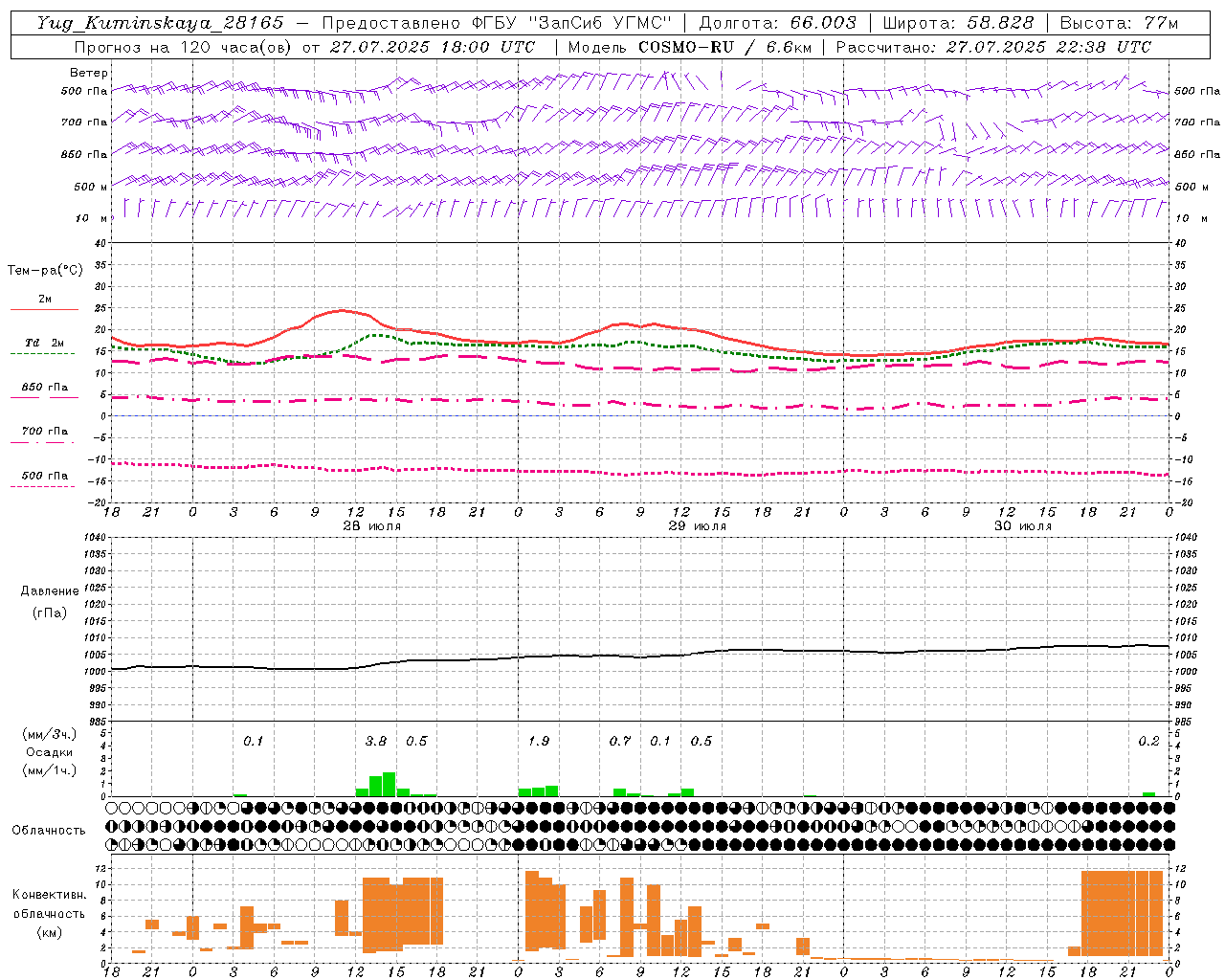Click the latitude value 58.828
This screenshot has width=1225, height=980.
tap(1000, 23)
